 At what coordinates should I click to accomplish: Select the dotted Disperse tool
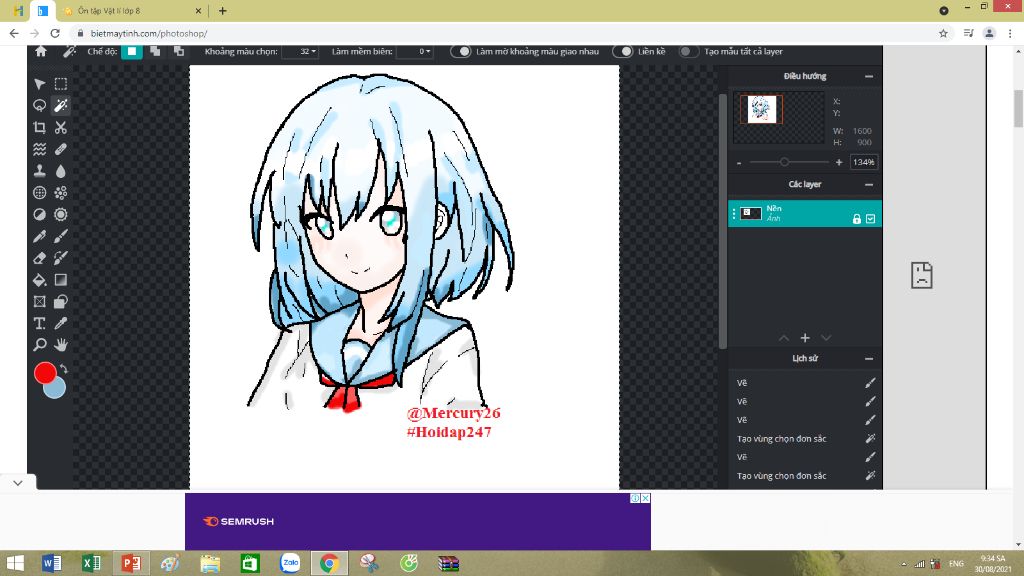[61, 193]
